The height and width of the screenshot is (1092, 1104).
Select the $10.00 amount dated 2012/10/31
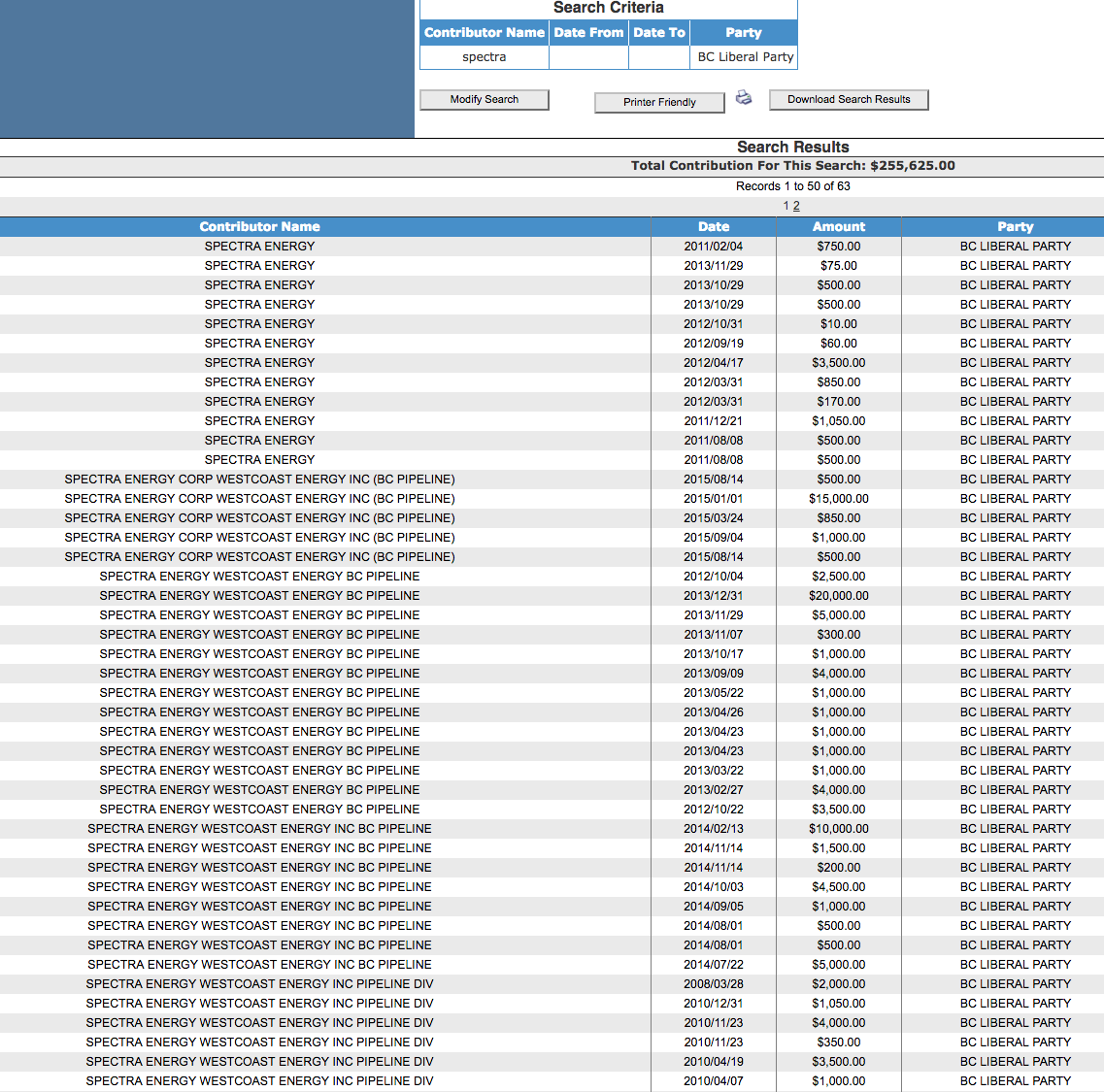click(839, 324)
